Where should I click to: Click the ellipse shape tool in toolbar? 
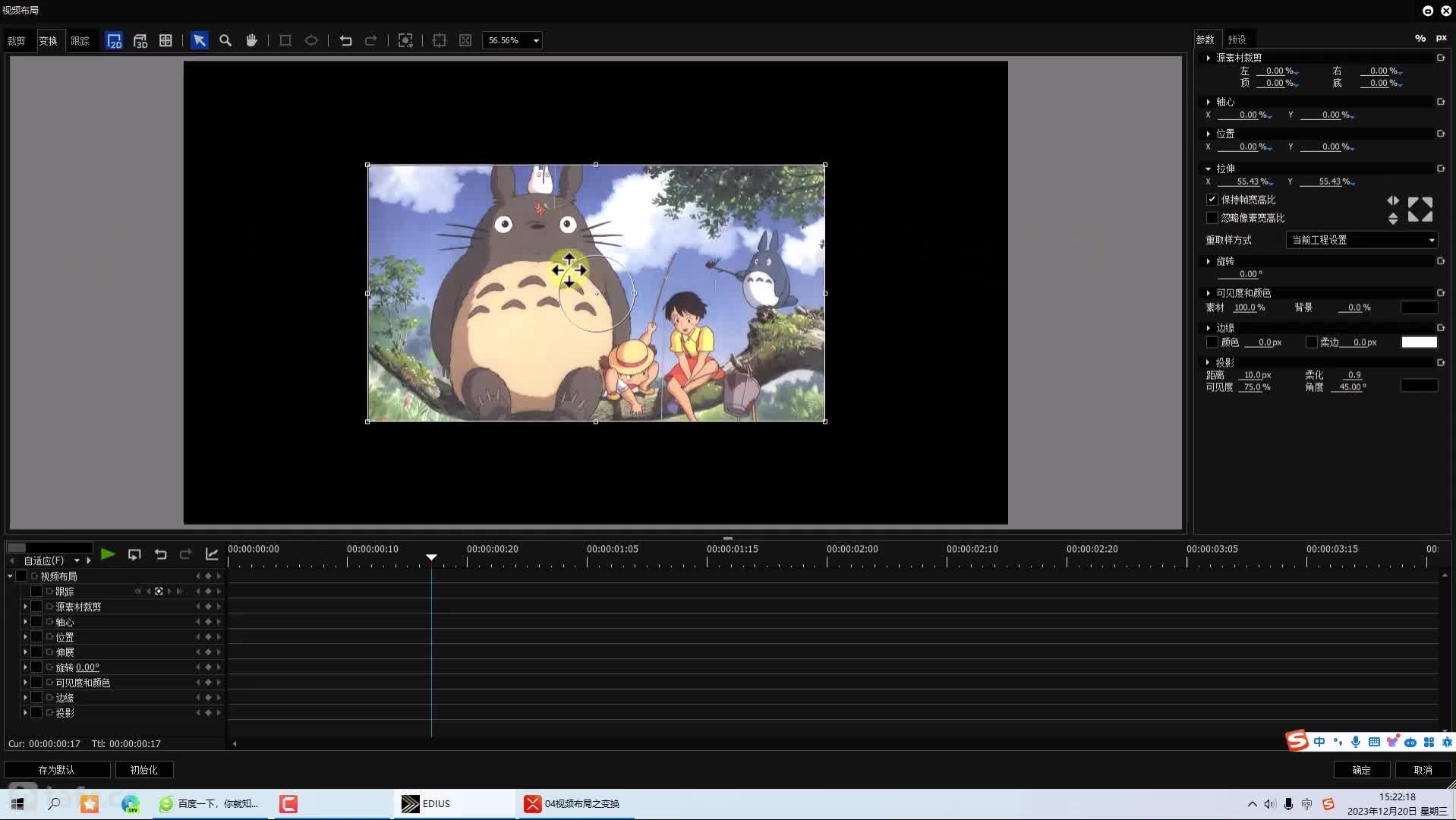tap(311, 40)
